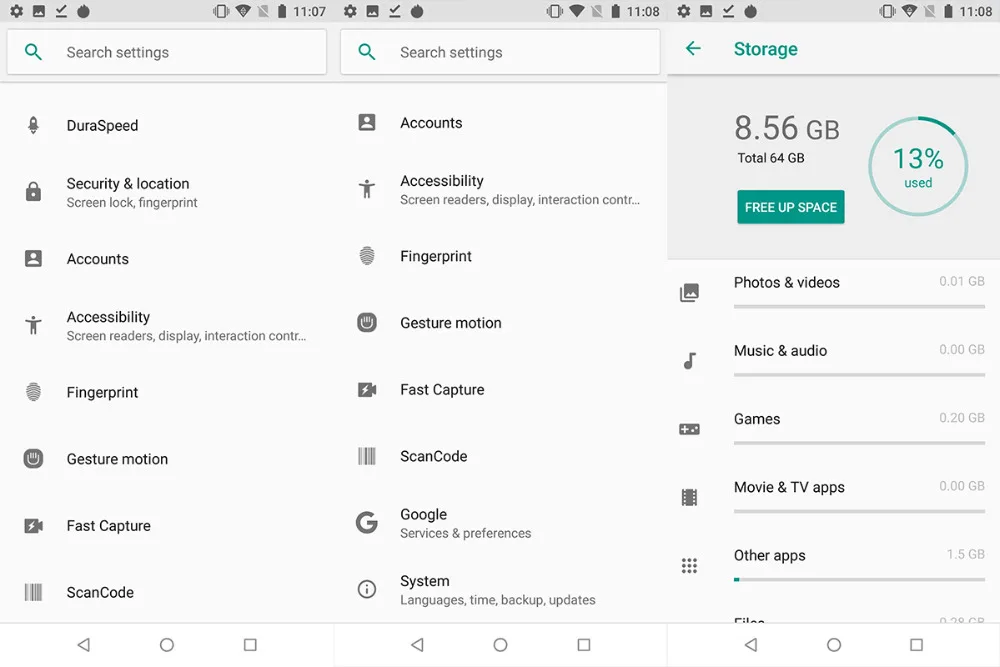Screen dimensions: 1000x667
Task: Tap the Google G icon
Action: (367, 523)
